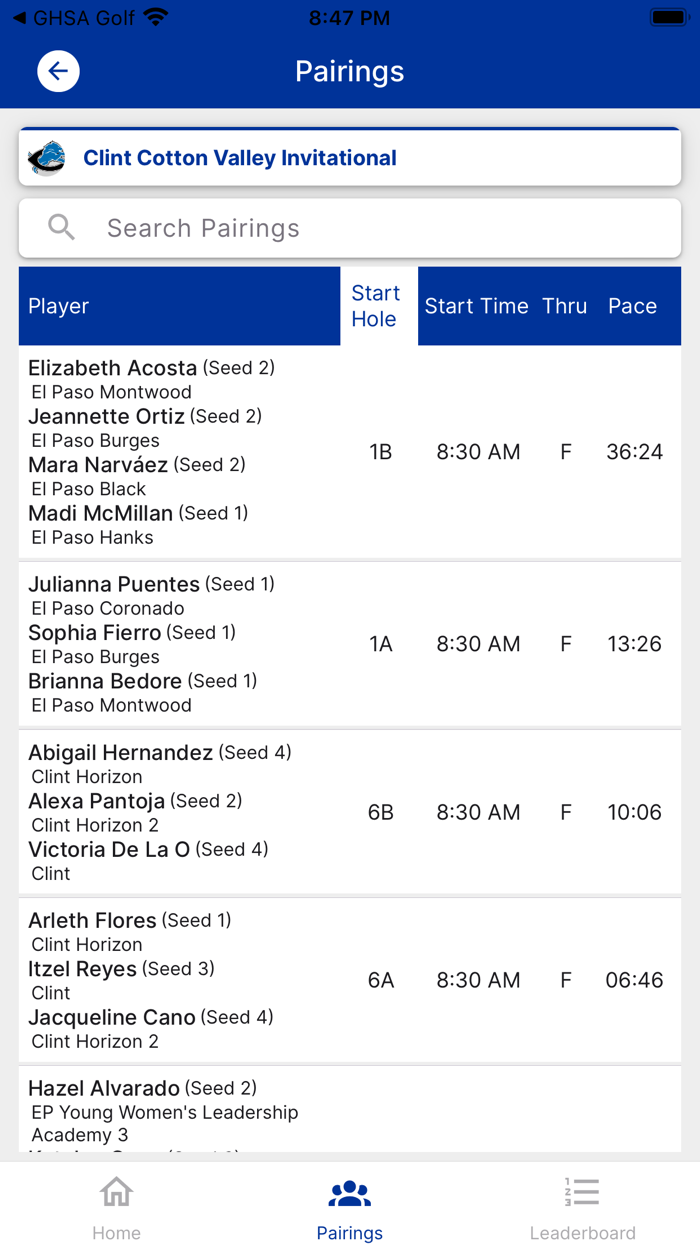Screen dimensions: 700x1244
Task: Open Julianna Puentes pairing row
Action: point(350,644)
